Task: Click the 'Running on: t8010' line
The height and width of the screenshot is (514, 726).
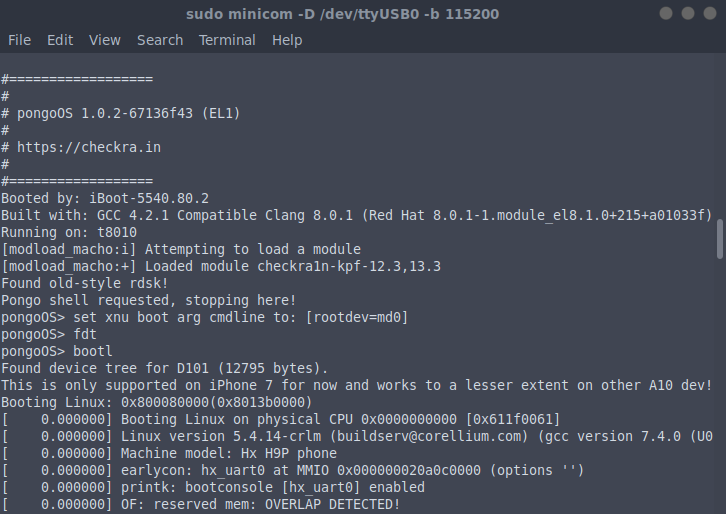Action: click(x=69, y=232)
